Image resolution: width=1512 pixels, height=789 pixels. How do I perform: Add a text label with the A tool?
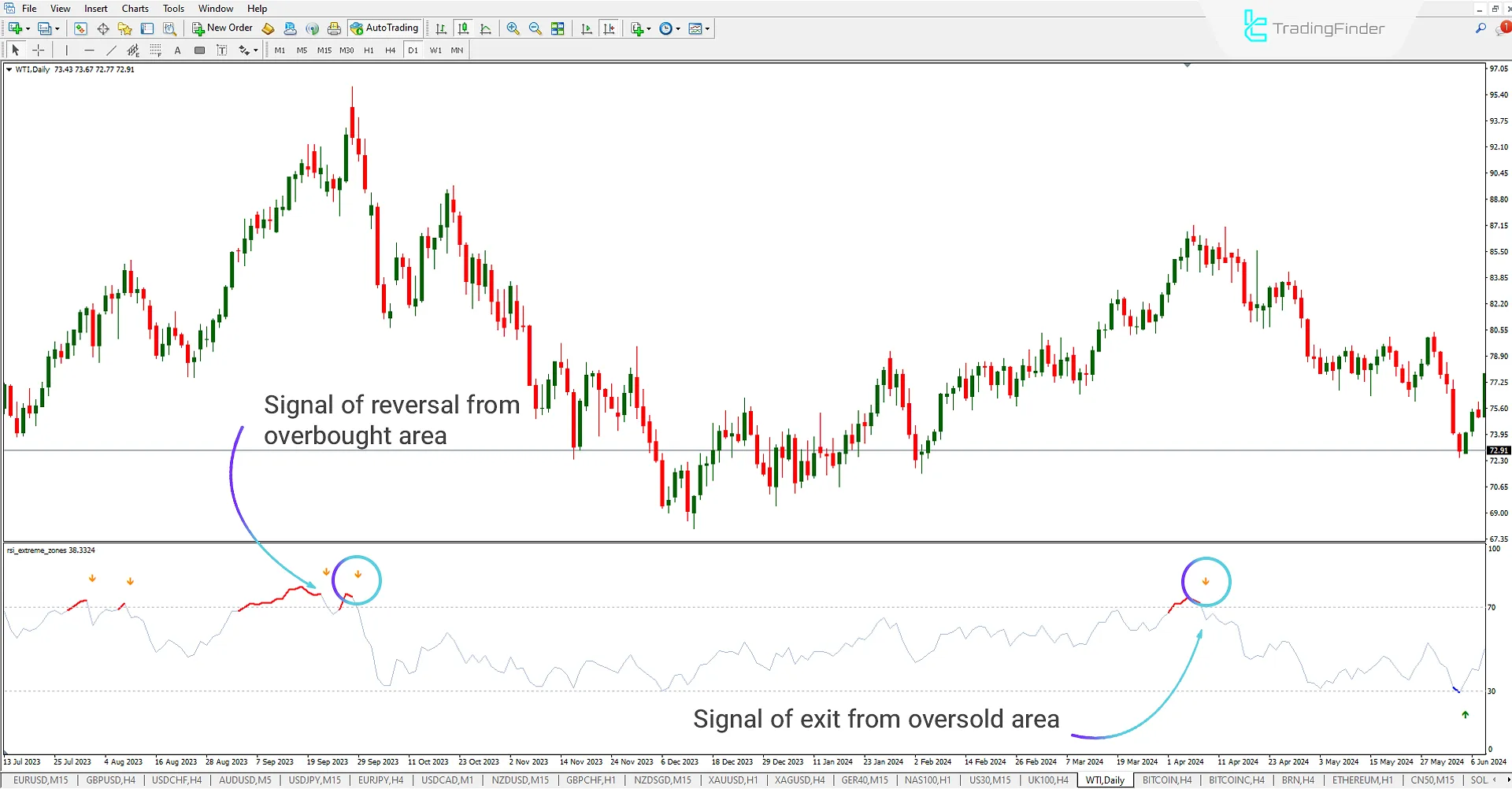177,50
